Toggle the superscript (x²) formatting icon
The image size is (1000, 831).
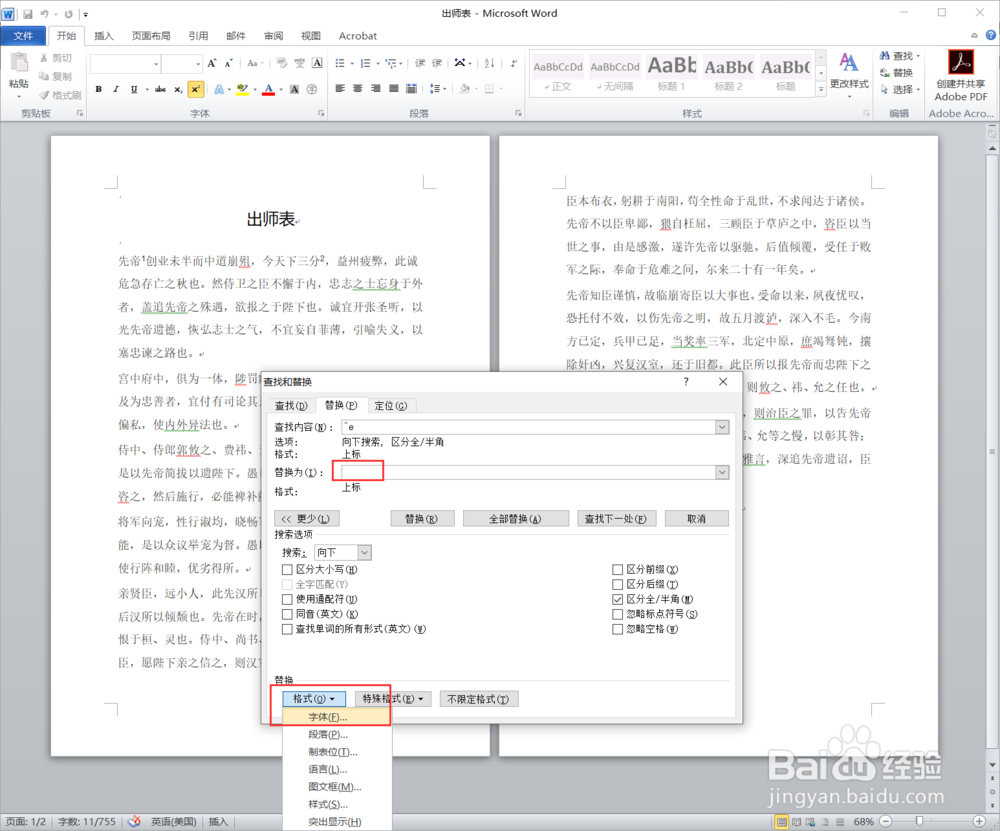point(196,89)
